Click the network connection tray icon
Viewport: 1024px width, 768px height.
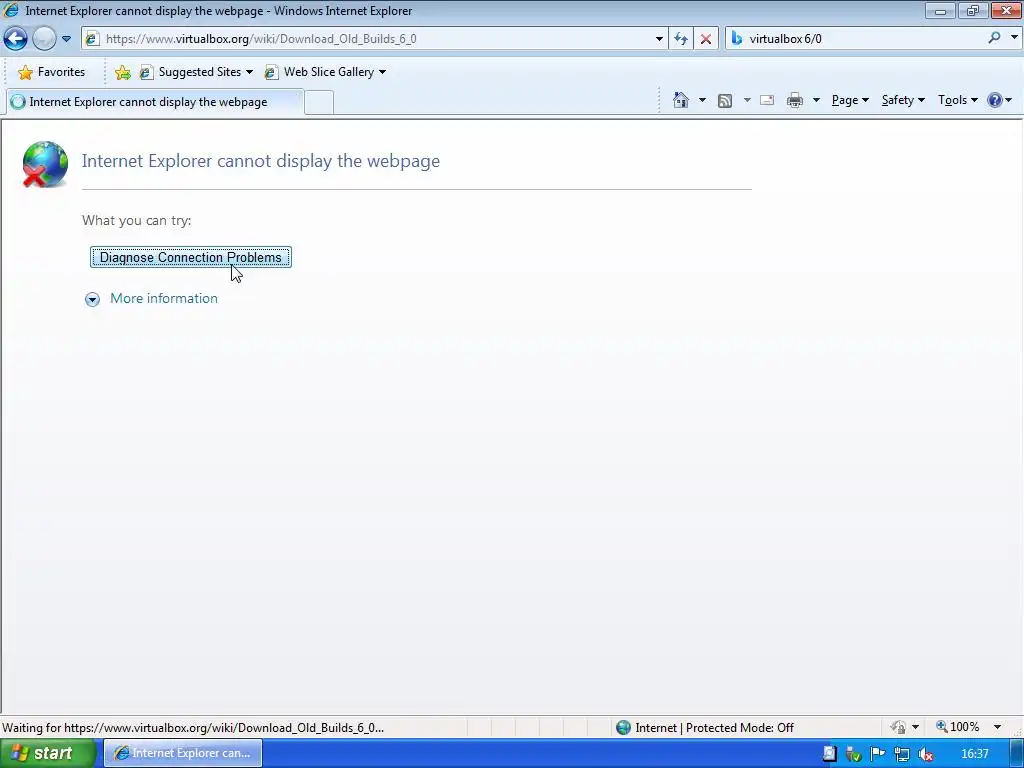(x=901, y=754)
